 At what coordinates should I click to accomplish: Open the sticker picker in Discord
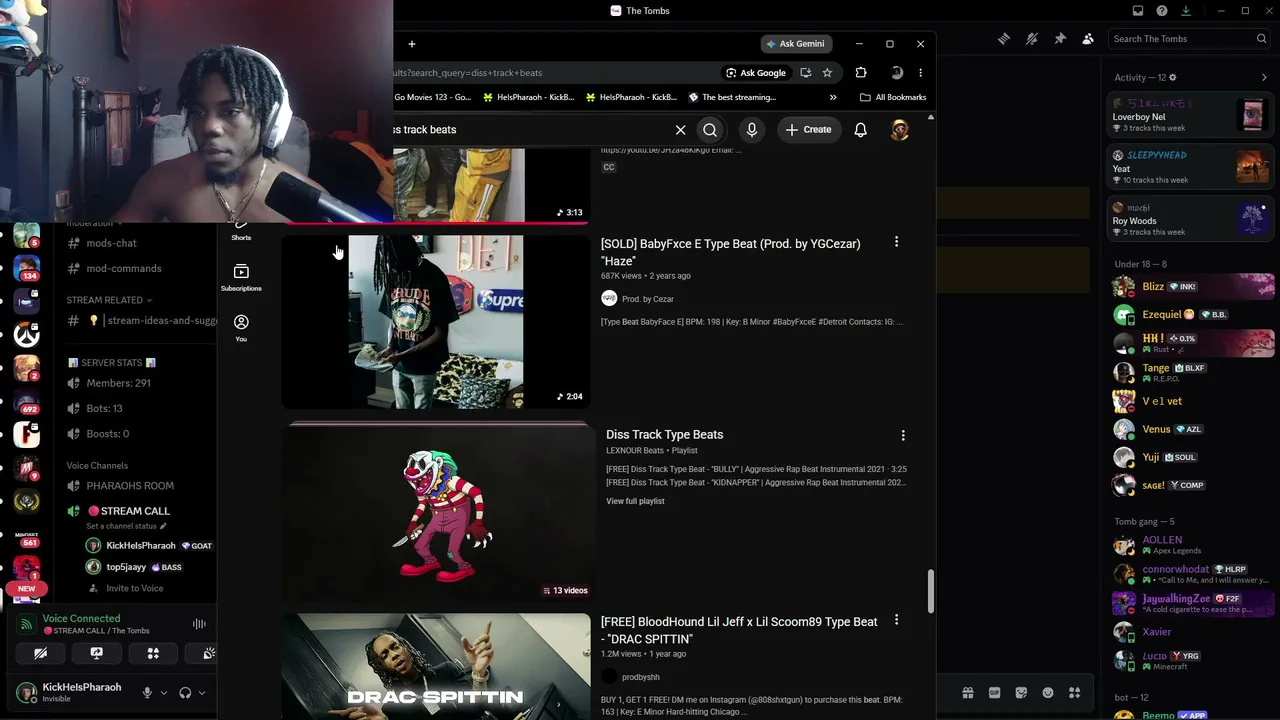pos(1021,693)
